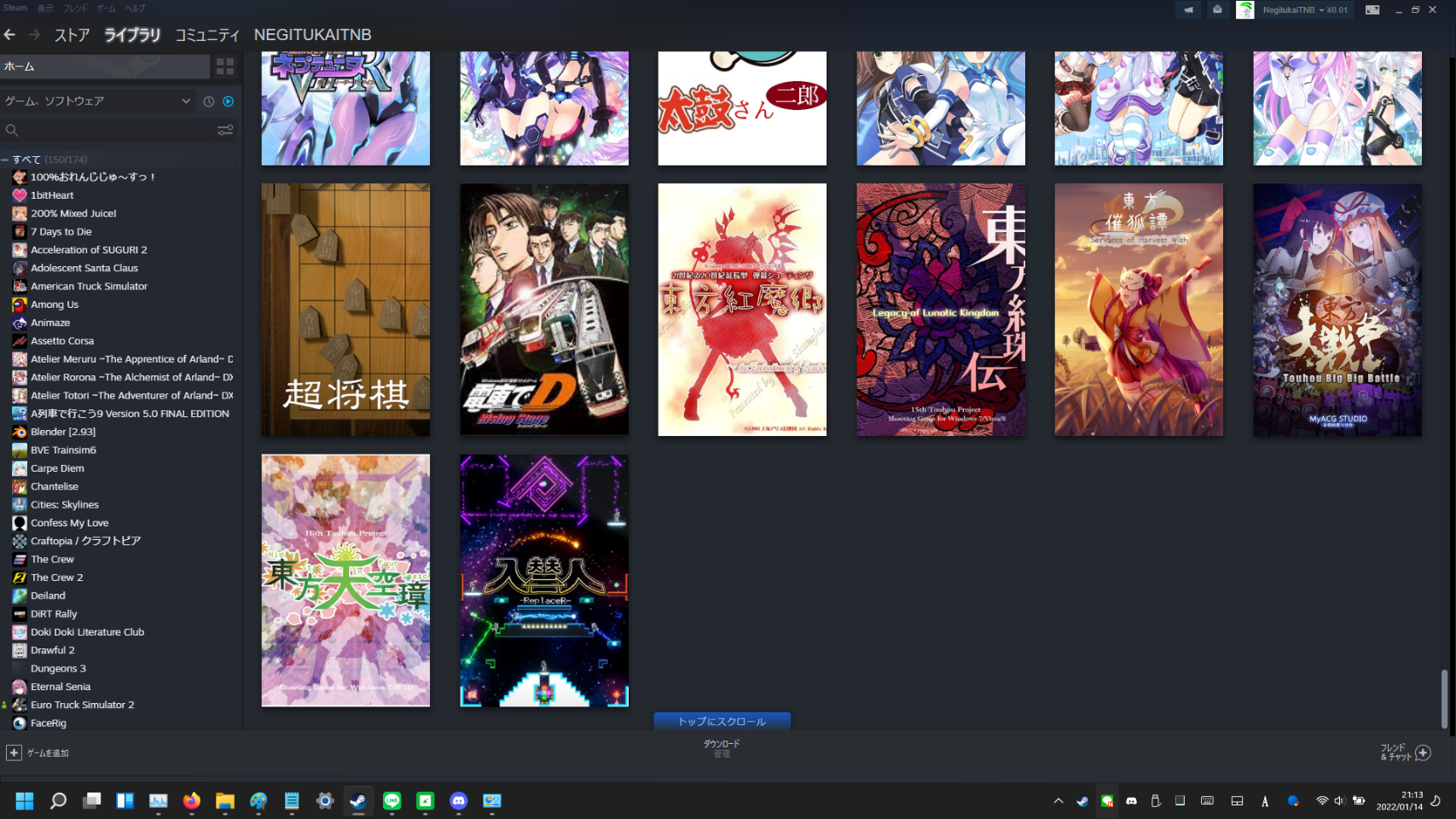
Task: Click the volume speaker tray icon
Action: [1339, 801]
